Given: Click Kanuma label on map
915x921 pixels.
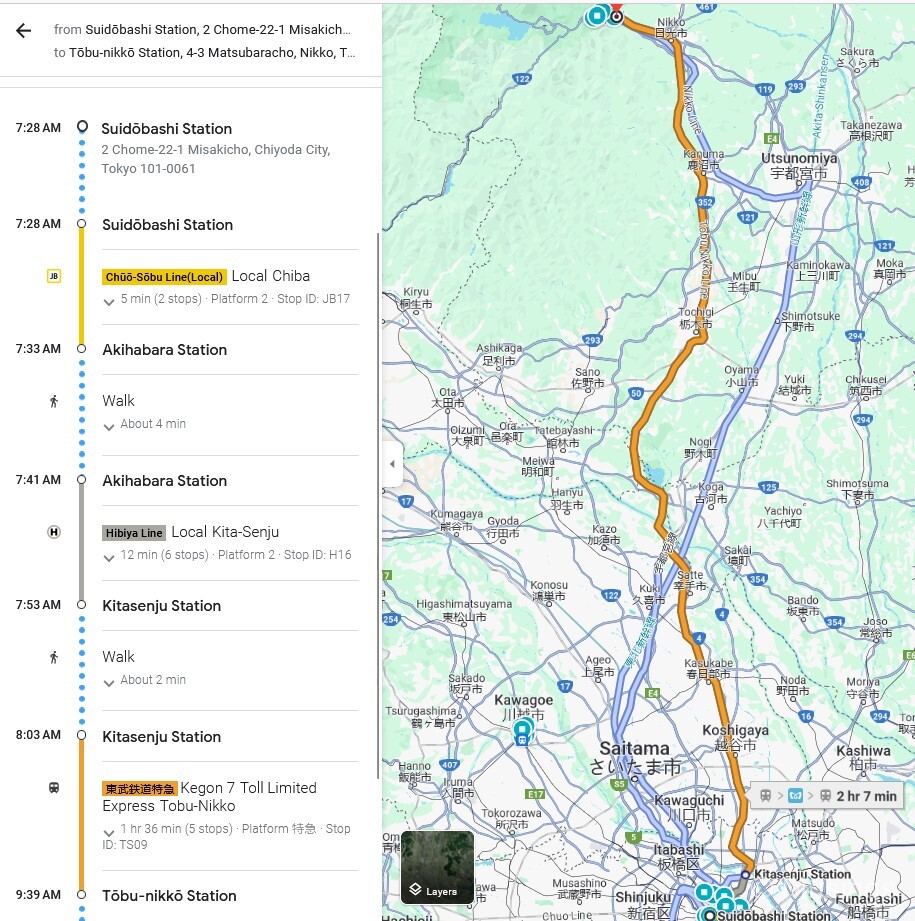Looking at the screenshot, I should coord(704,160).
